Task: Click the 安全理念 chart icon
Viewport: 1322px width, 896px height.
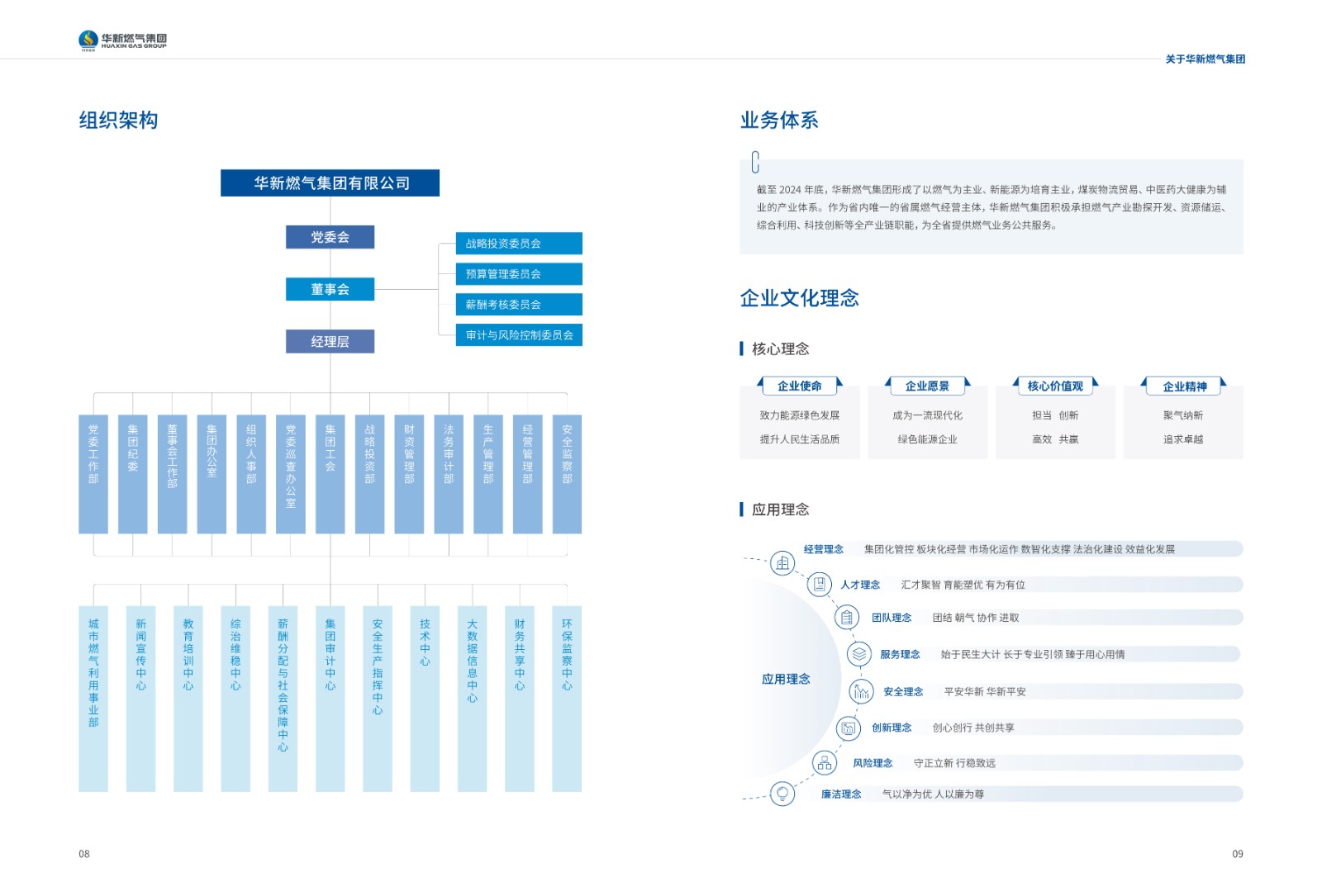Action: pos(862,691)
